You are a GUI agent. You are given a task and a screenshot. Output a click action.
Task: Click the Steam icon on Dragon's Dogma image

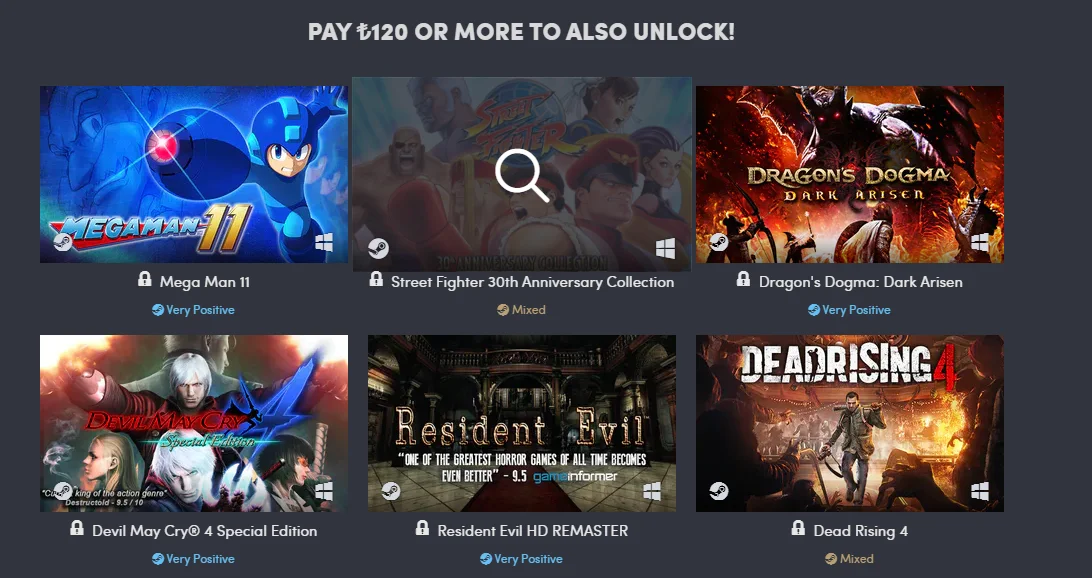[x=719, y=242]
